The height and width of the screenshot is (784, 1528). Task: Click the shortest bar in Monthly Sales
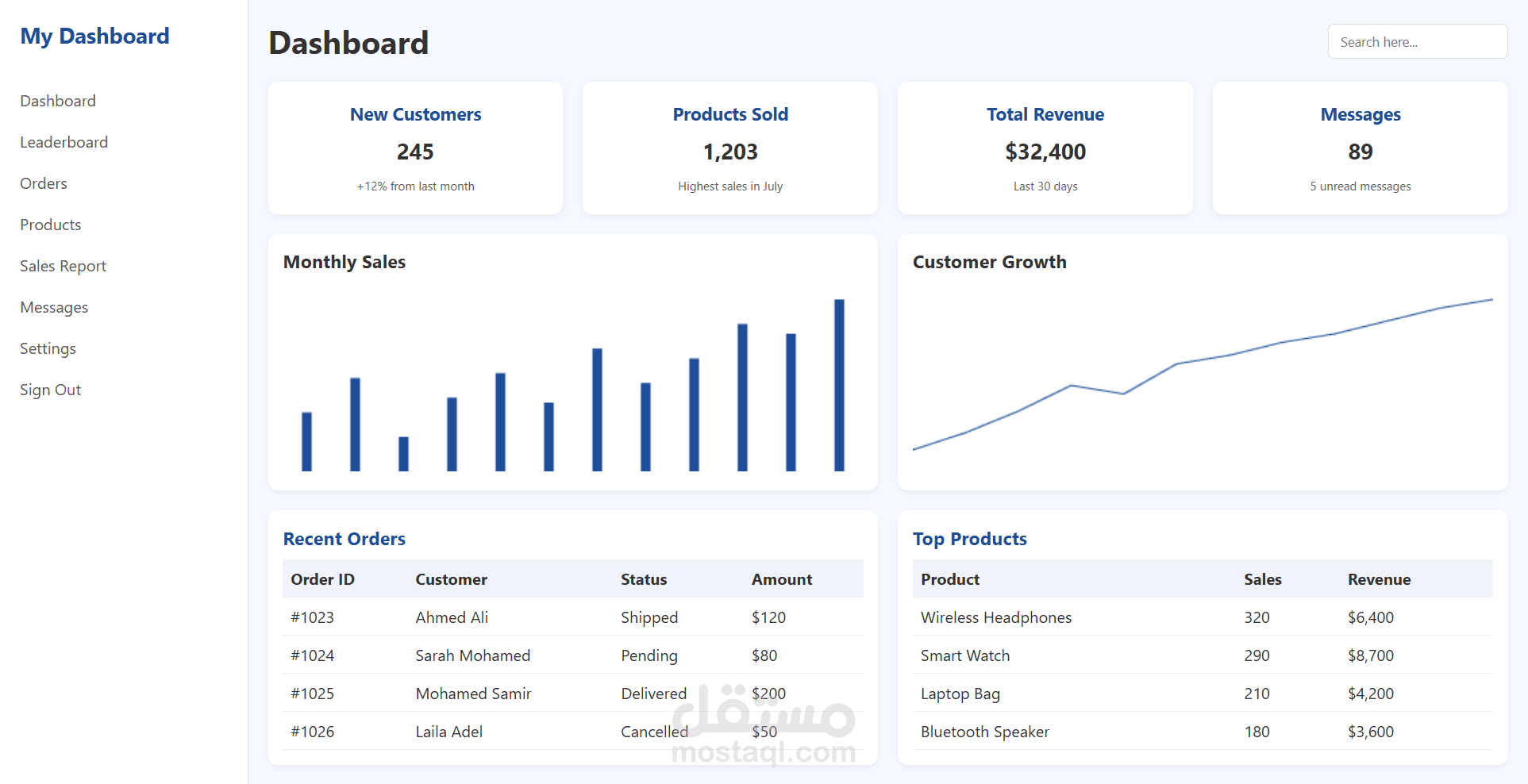tap(403, 454)
